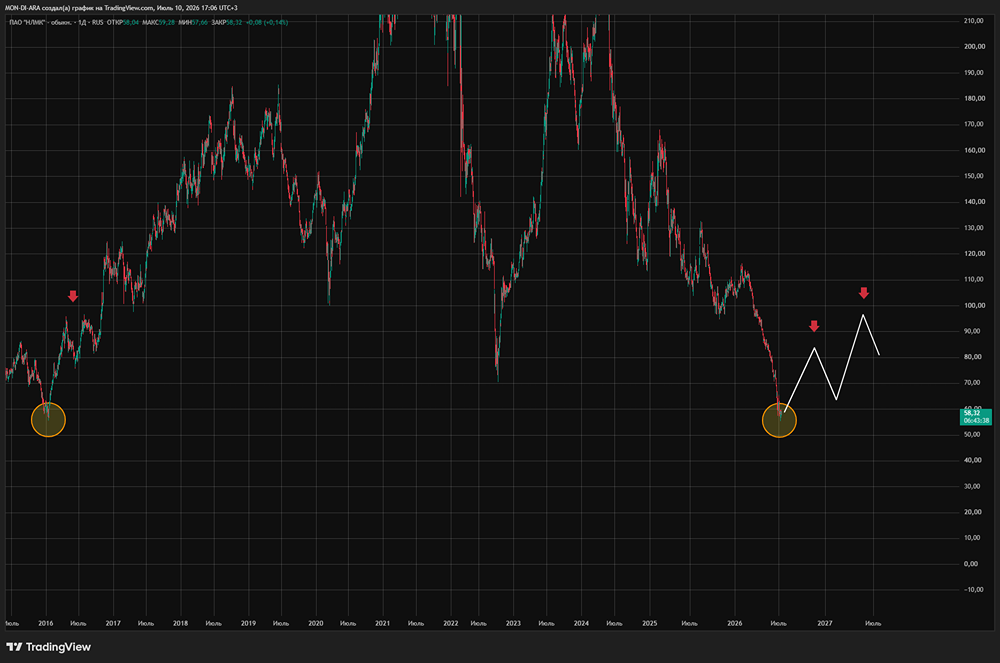This screenshot has width=1000, height=663.
Task: Click the TradingView logo at bottom left
Action: (48, 647)
